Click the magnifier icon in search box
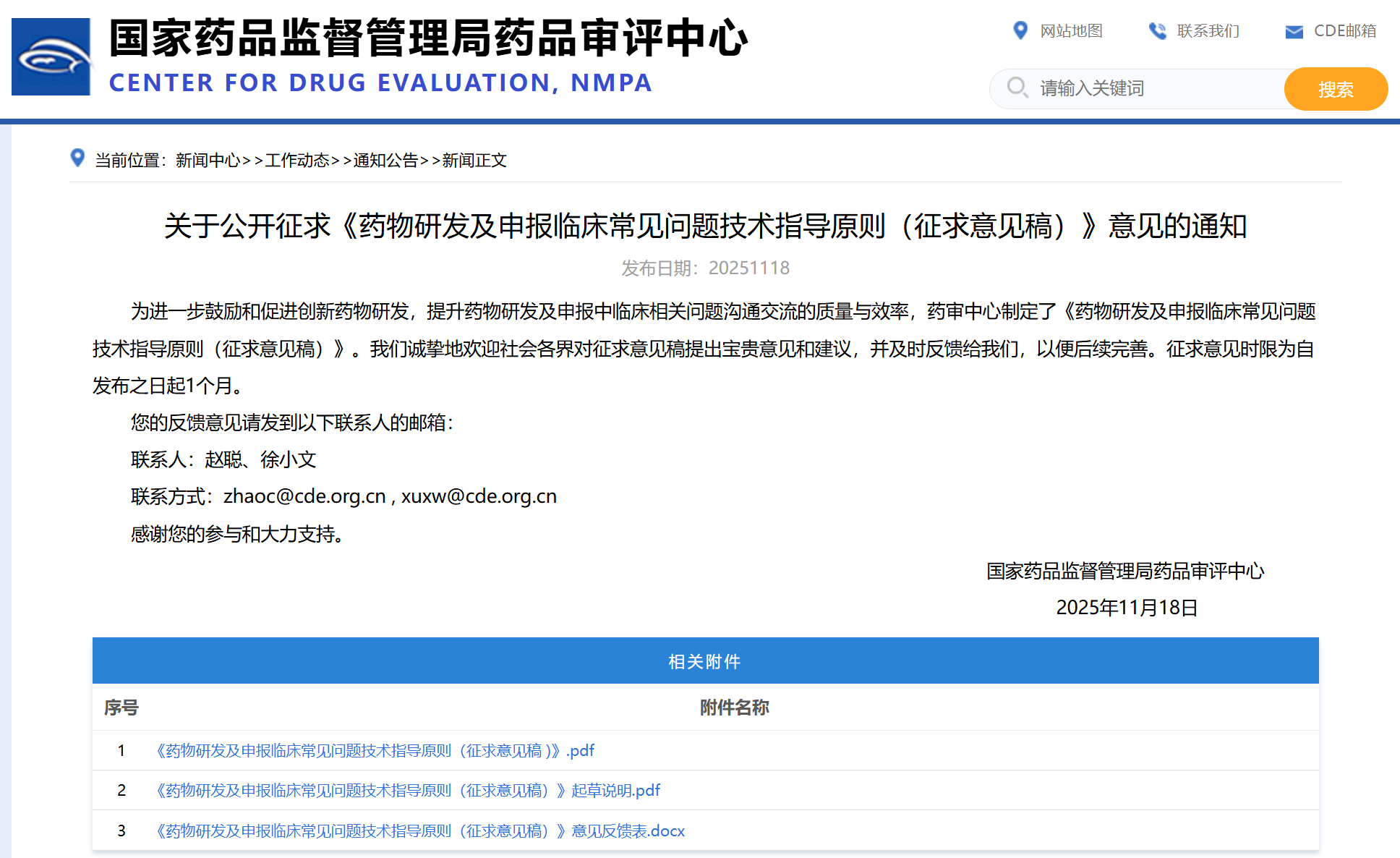 [1017, 88]
